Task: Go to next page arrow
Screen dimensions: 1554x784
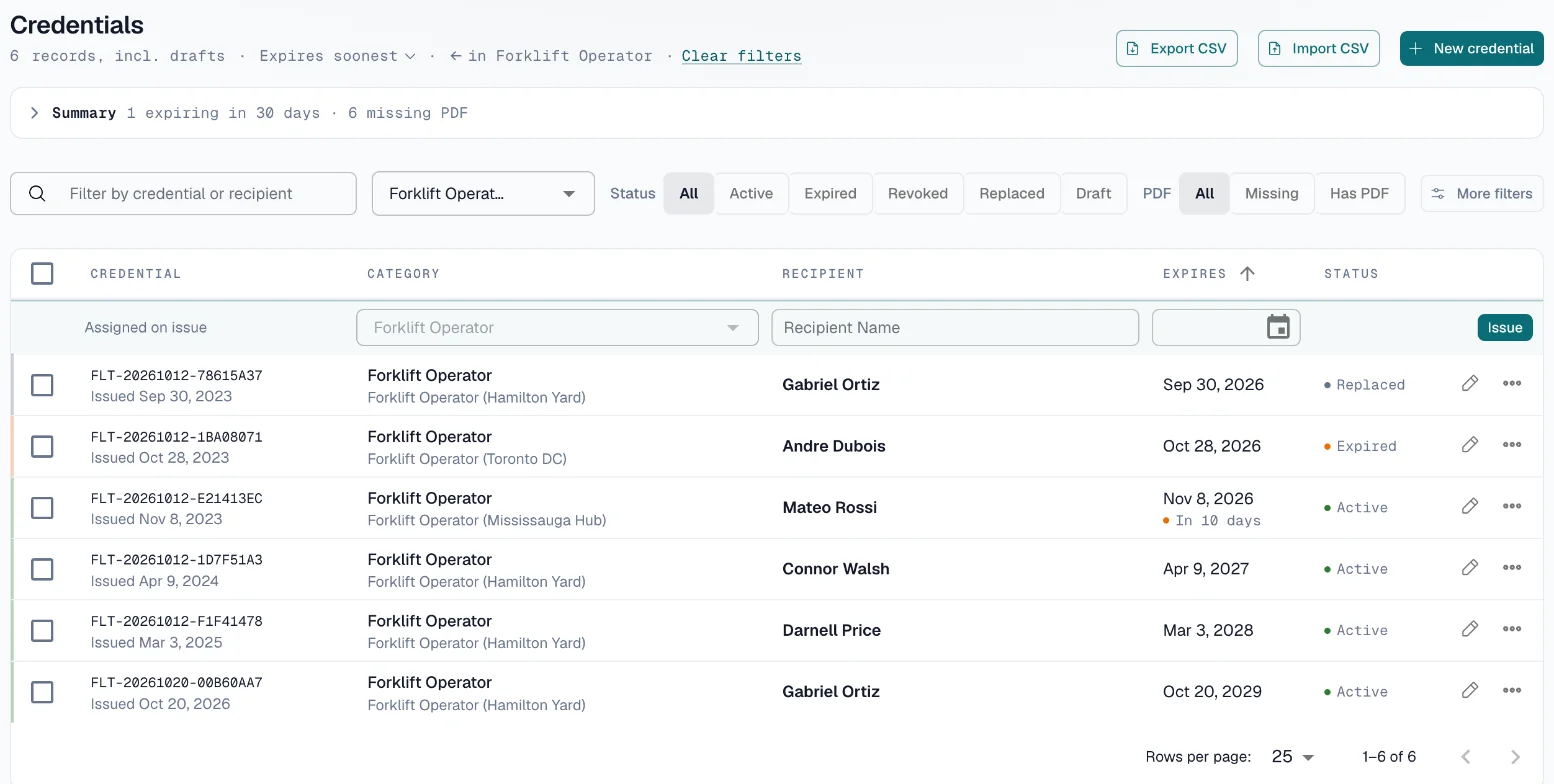Action: click(x=1515, y=757)
